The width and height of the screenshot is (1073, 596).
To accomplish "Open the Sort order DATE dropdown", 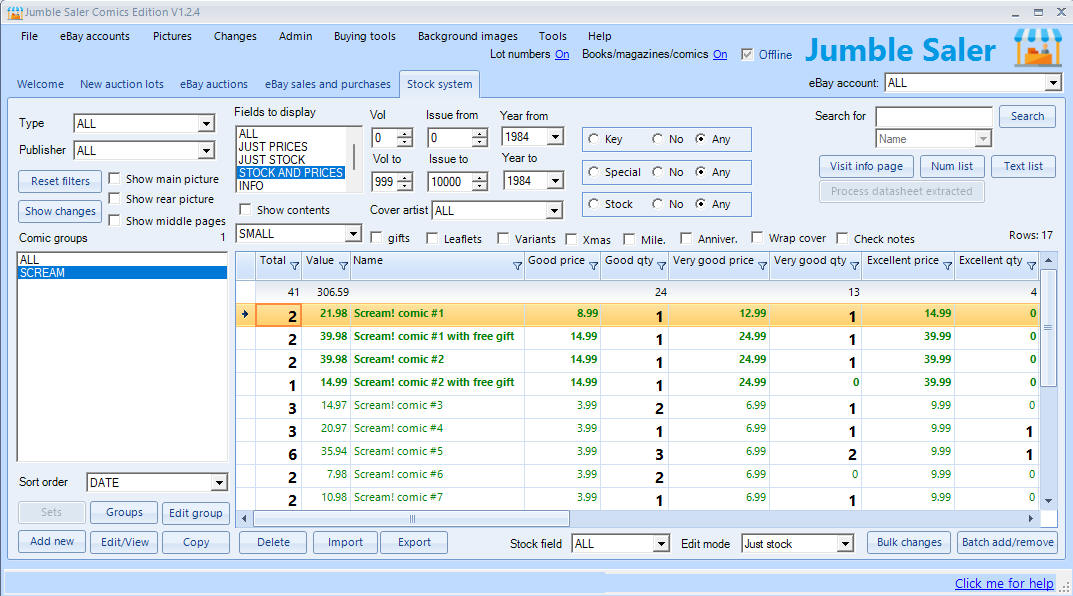I will [218, 482].
